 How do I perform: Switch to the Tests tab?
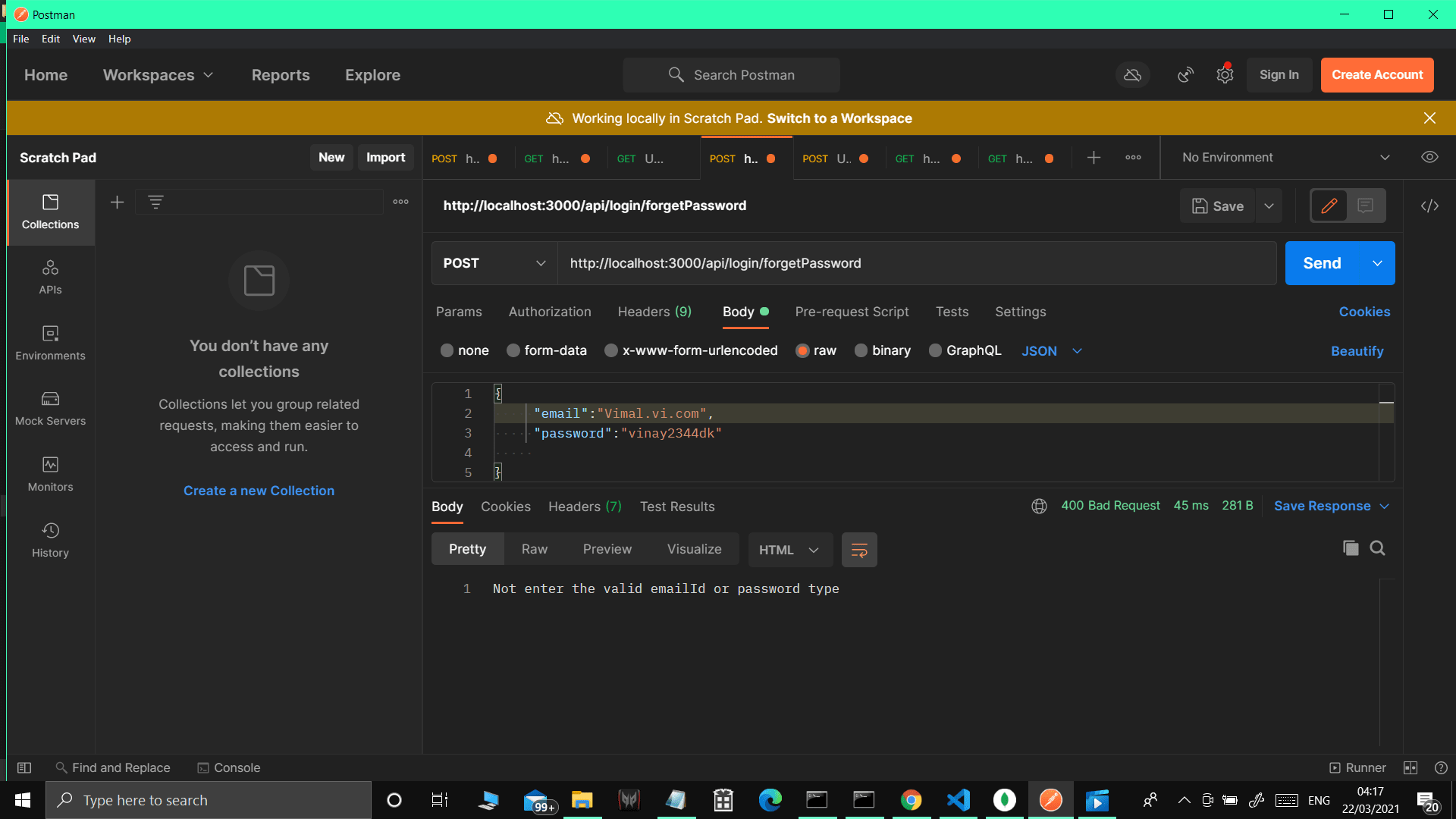click(952, 312)
